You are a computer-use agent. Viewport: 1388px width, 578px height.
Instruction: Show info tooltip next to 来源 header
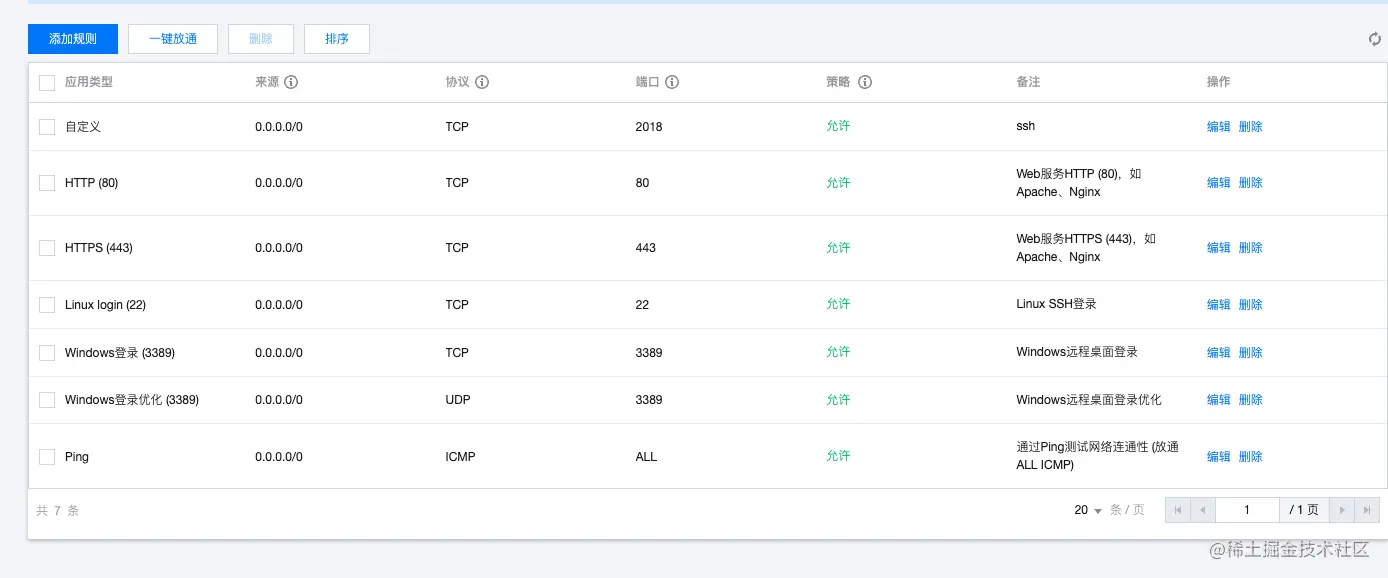tap(291, 82)
